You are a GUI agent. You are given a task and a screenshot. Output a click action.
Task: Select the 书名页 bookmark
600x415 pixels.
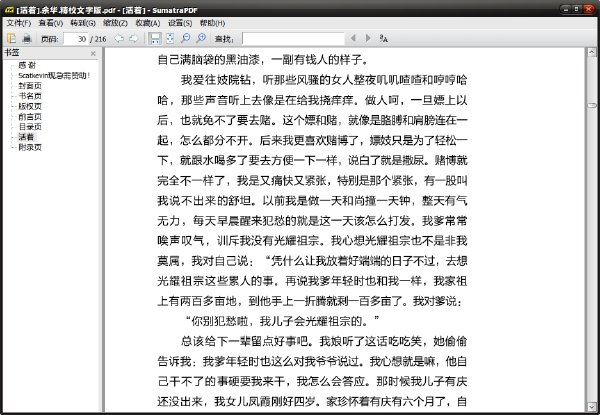click(x=30, y=96)
